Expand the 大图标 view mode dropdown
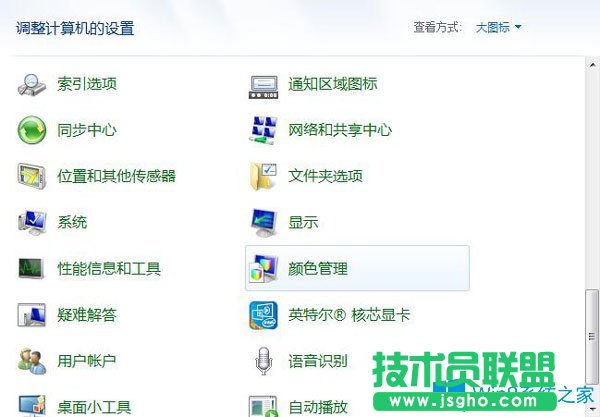The width and height of the screenshot is (600, 417). click(x=498, y=27)
